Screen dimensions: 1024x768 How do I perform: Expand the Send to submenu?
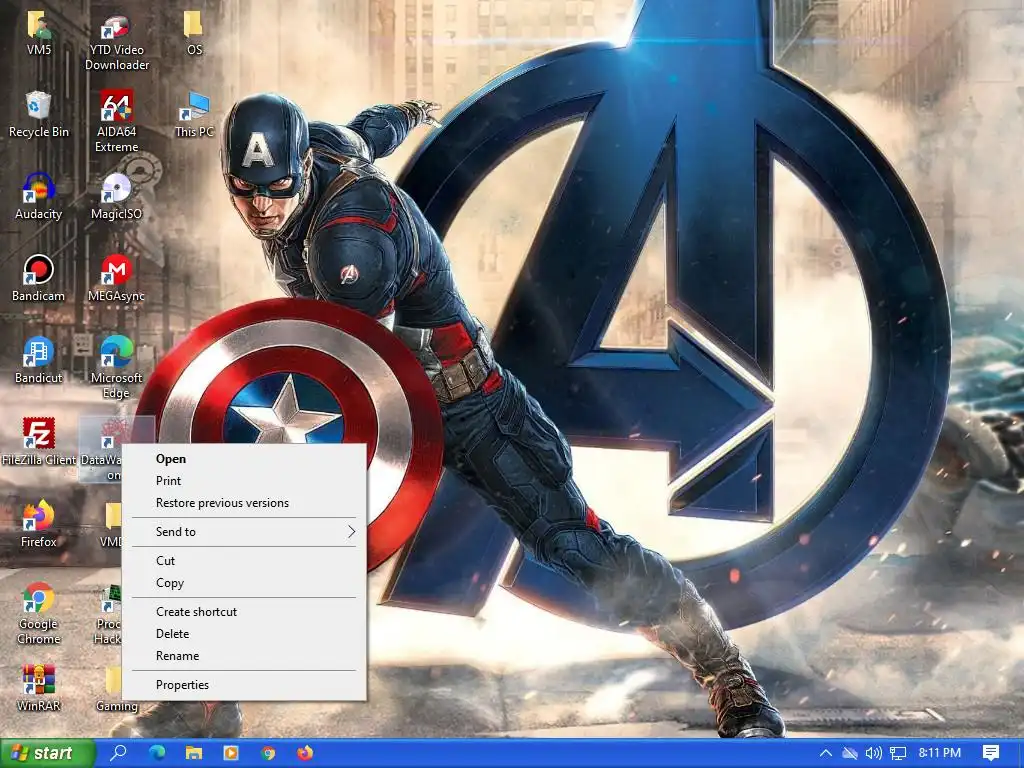pyautogui.click(x=244, y=532)
